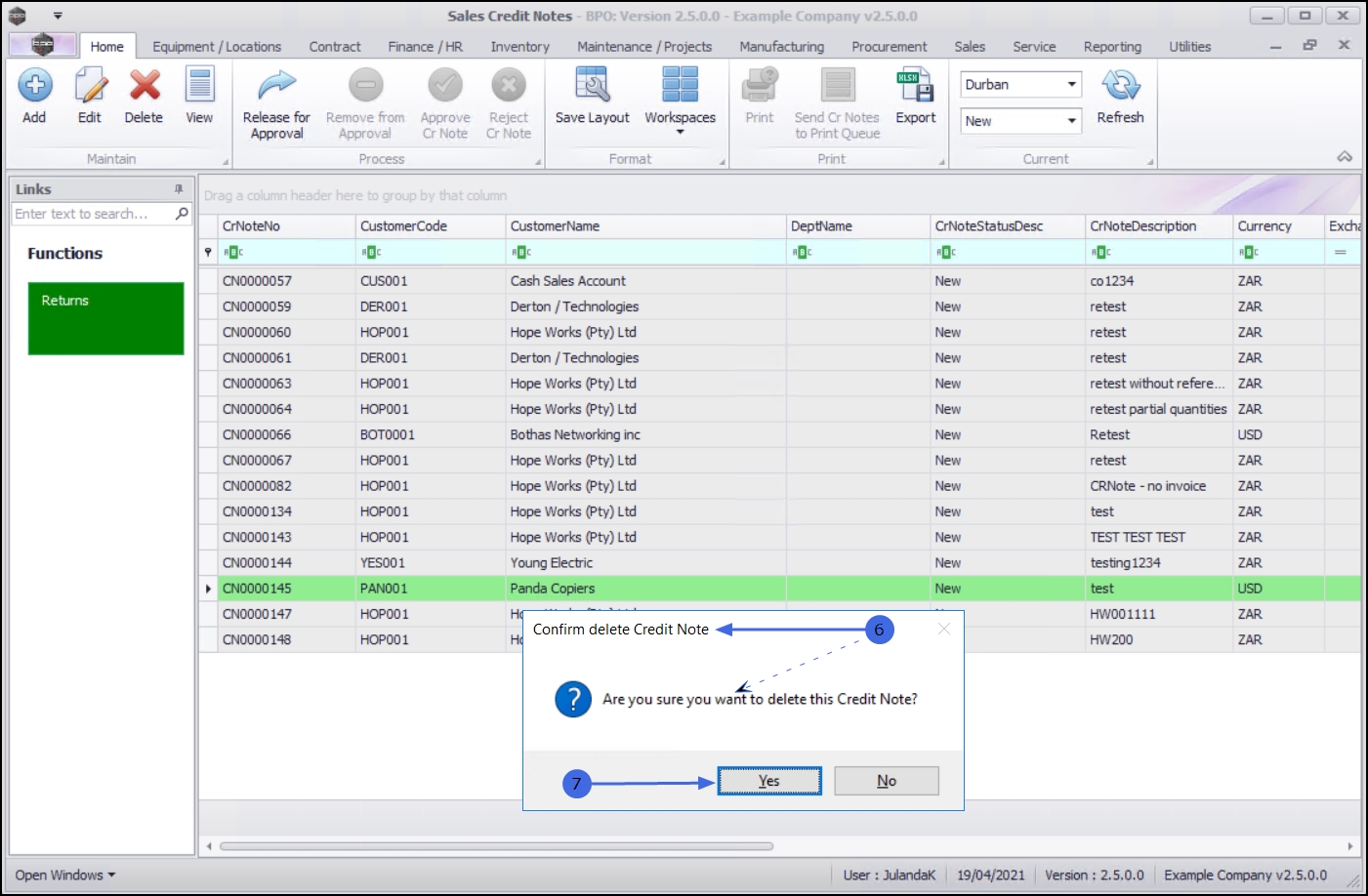Click the Add credit note icon
Viewport: 1368px width, 896px height.
tap(35, 88)
